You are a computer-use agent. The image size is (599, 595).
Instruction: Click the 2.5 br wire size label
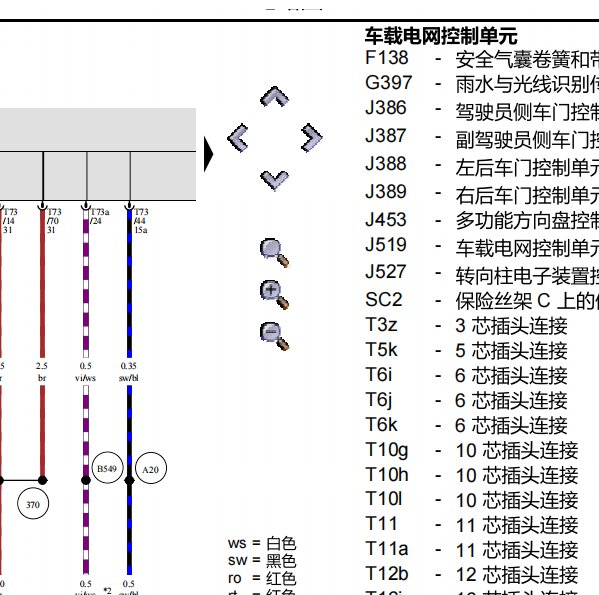point(42,372)
